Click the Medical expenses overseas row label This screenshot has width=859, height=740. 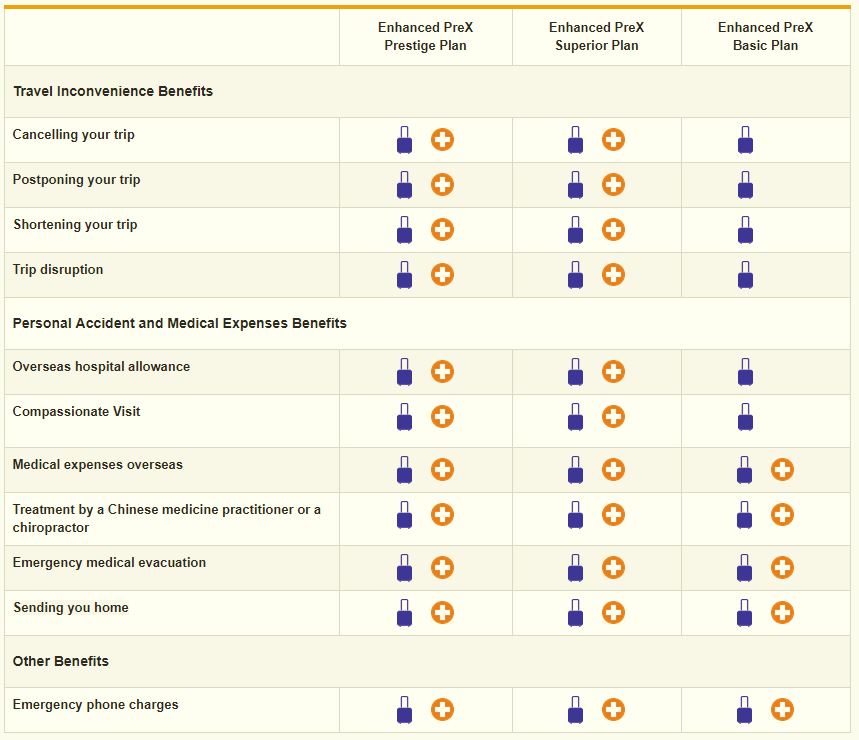(98, 465)
